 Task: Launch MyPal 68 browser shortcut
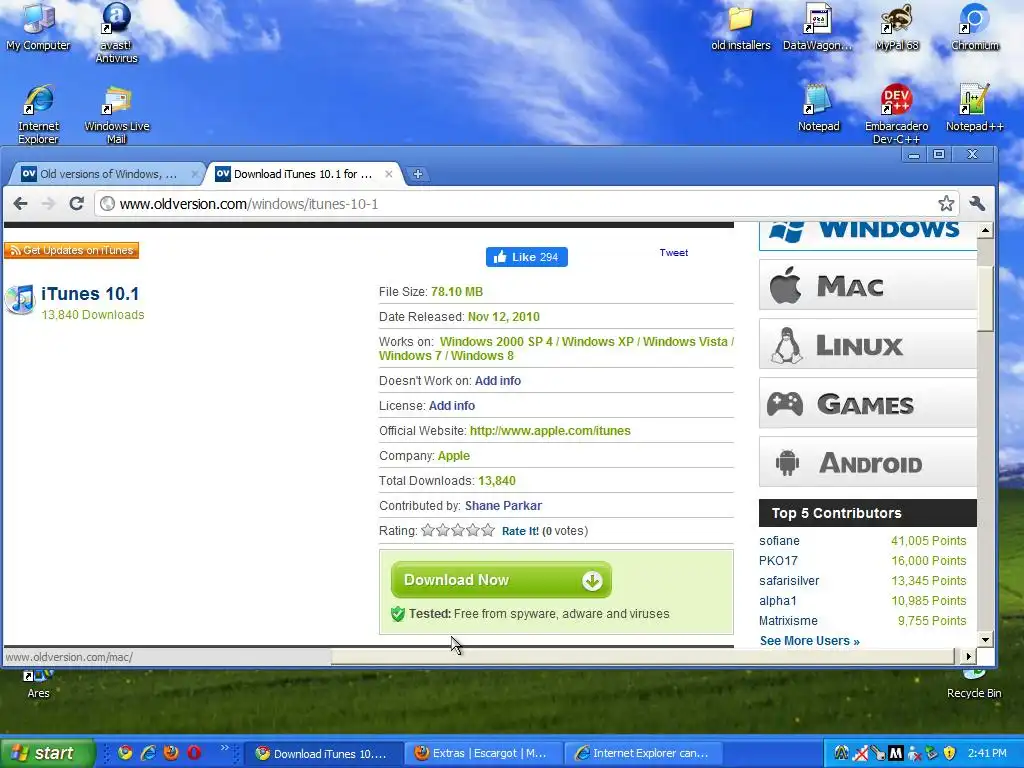tap(897, 27)
